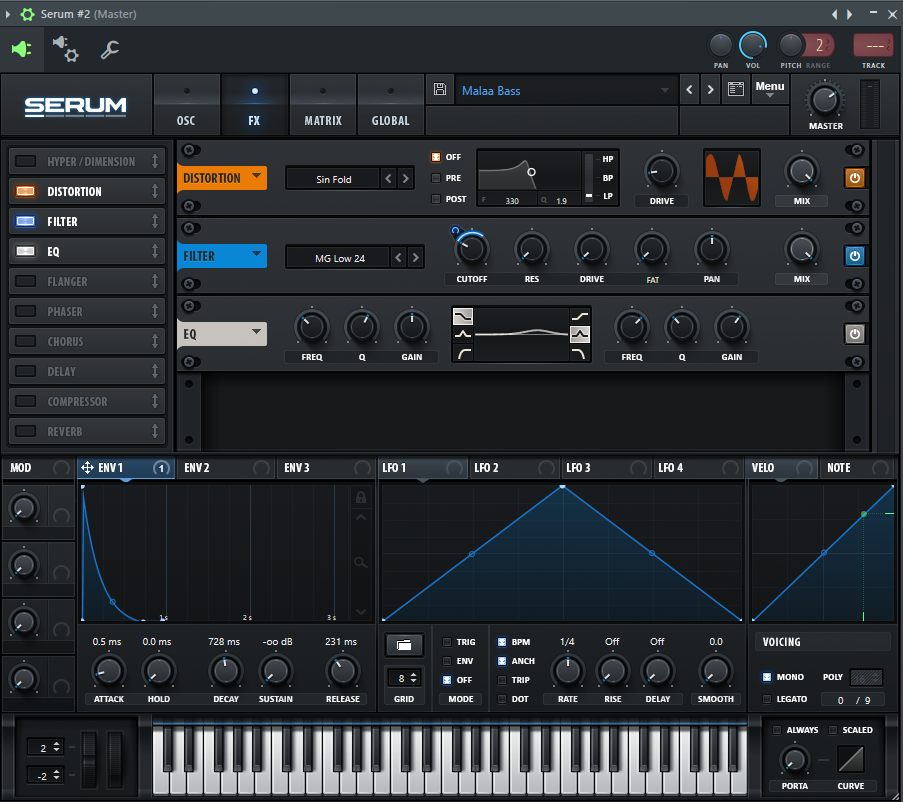Open the wrench settings icon
903x802 pixels.
(x=109, y=50)
